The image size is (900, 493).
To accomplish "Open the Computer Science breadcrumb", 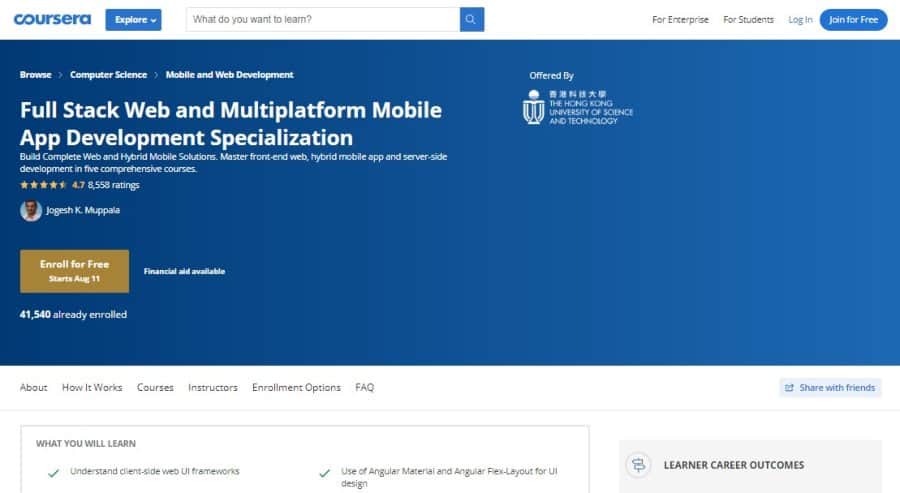I will [108, 75].
